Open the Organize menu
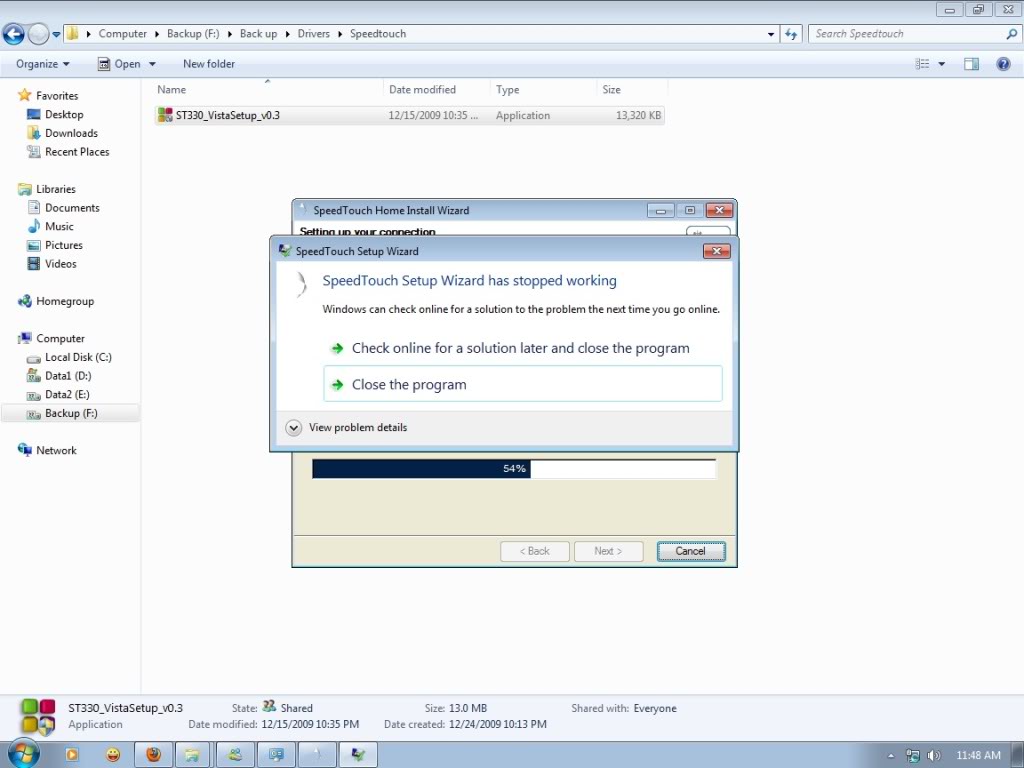The image size is (1024, 768). pos(42,64)
